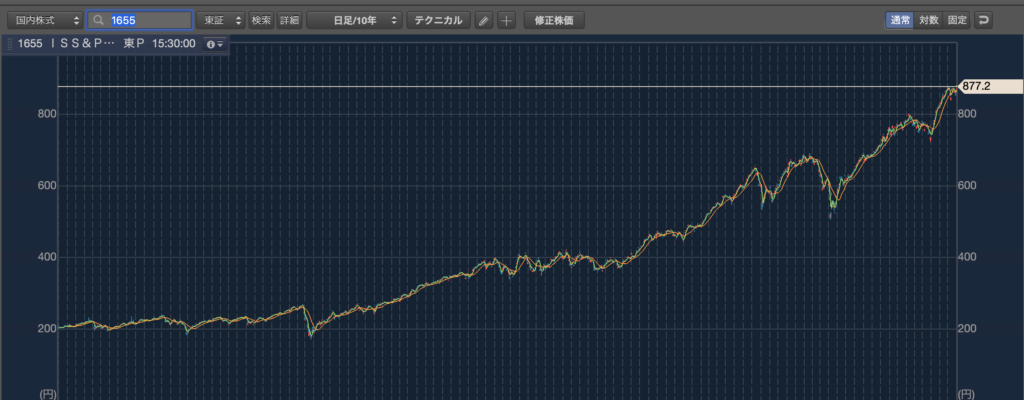
Task: Open the info dropdown beside 15:30:00
Action: coord(216,44)
